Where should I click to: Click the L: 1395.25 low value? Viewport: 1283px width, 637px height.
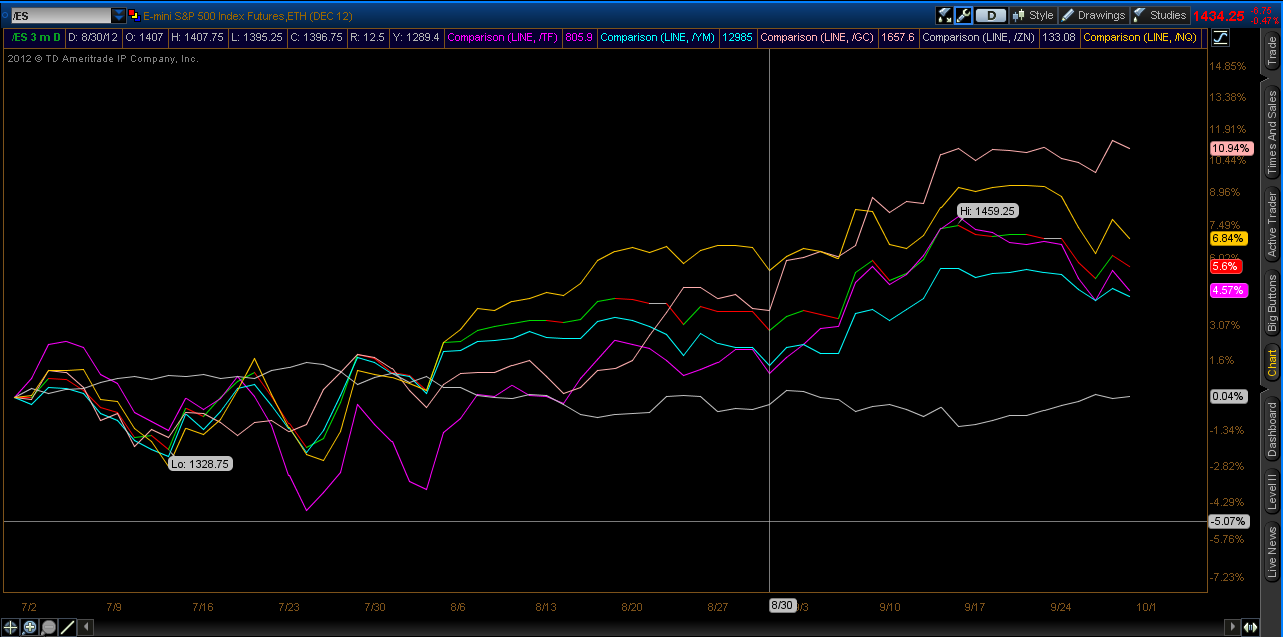[256, 37]
